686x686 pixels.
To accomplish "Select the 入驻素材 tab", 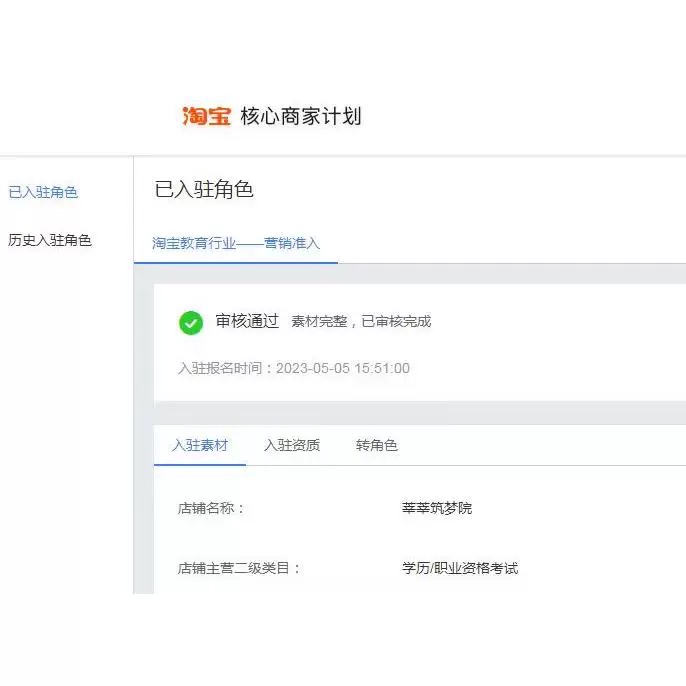I will 200,445.
